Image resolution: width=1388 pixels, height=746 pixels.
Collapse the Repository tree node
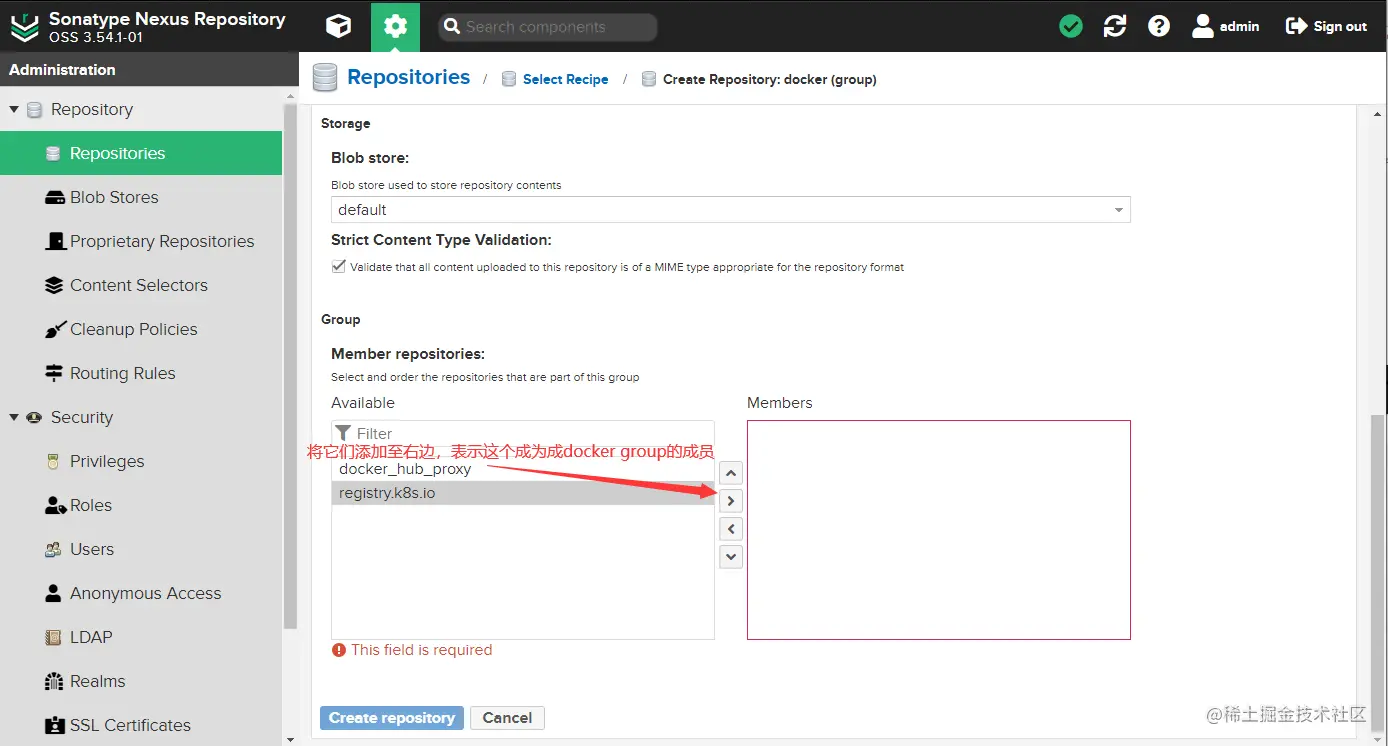[x=14, y=109]
